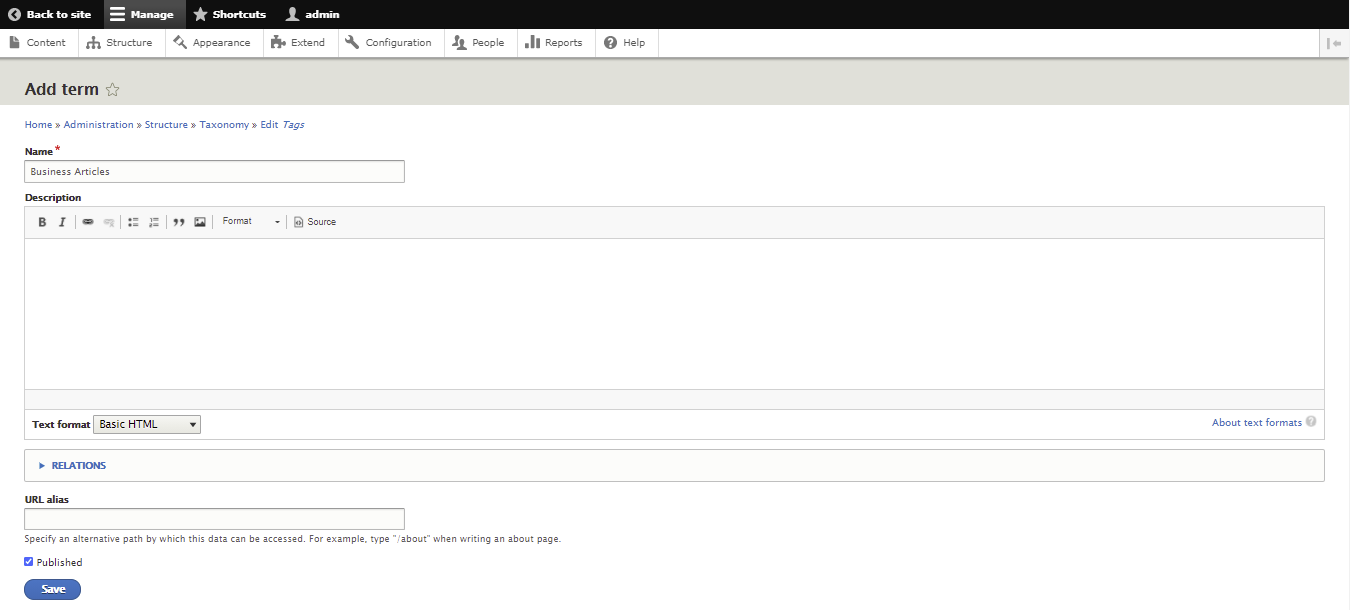Open the insert Image dialog

pyautogui.click(x=200, y=222)
